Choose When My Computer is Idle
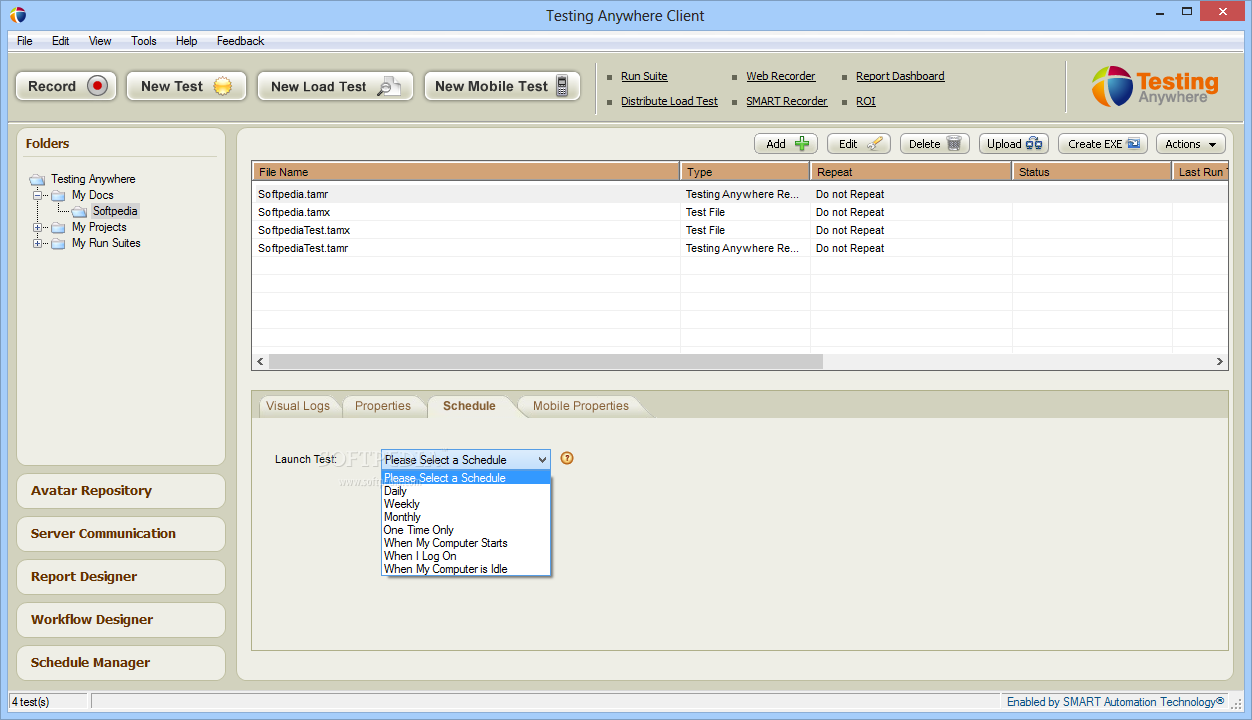1252x720 pixels. tap(466, 569)
